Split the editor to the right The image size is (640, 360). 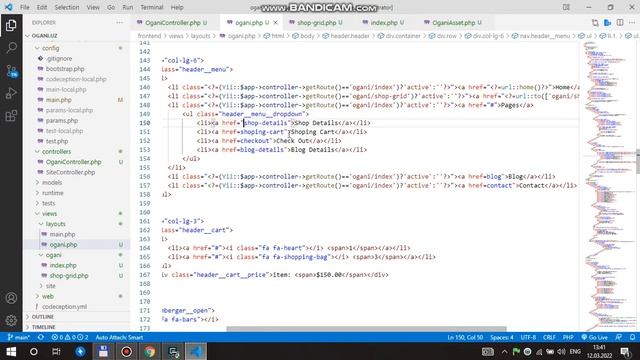(x=620, y=22)
